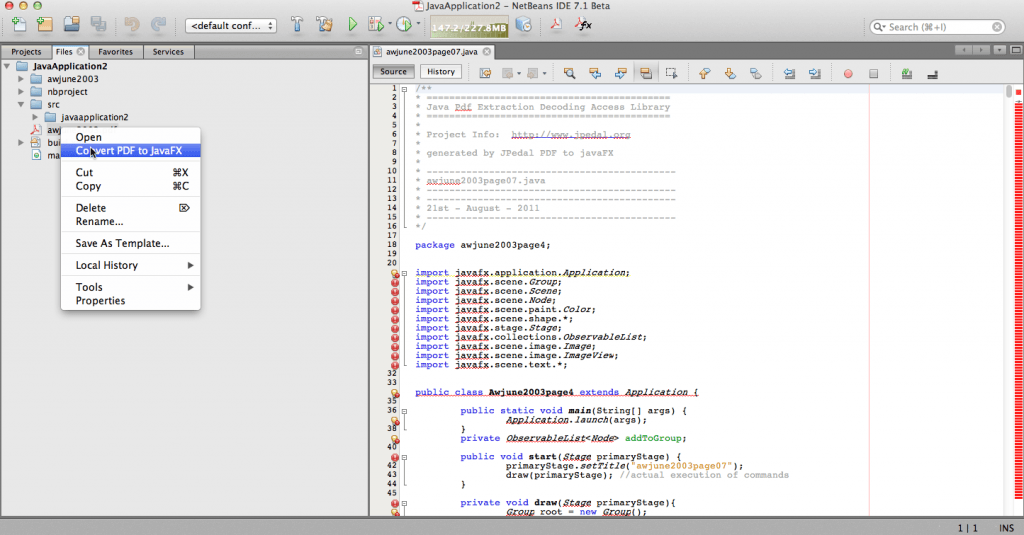This screenshot has height=535, width=1024.
Task: Click the Build Project hammer icon
Action: (x=297, y=24)
